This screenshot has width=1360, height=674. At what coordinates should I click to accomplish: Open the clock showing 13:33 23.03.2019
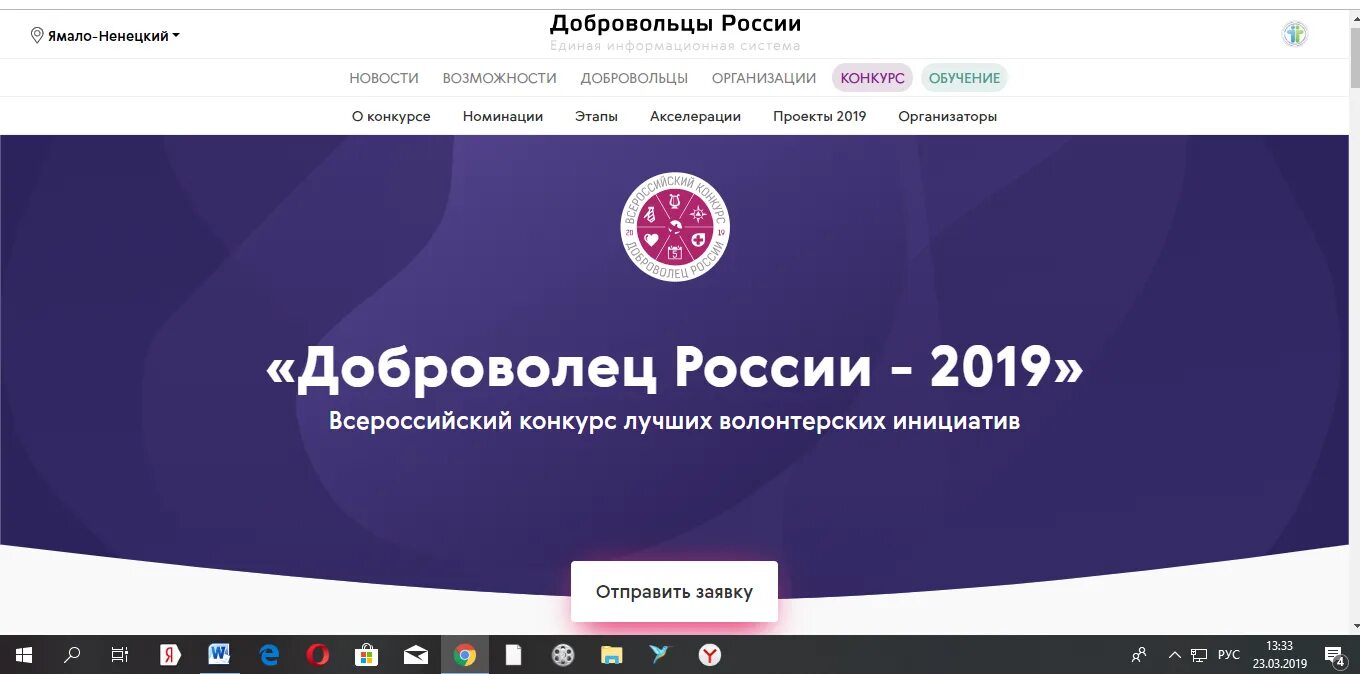(1280, 655)
